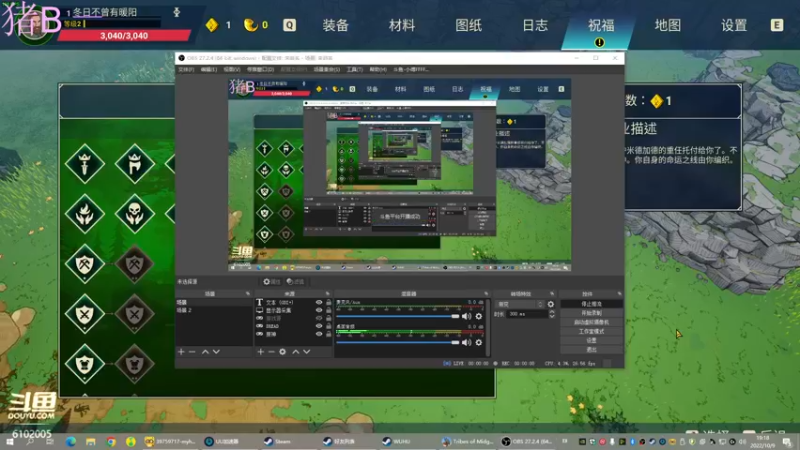Viewport: 800px width, 450px height.
Task: Click 工作室模式 button in OBS
Action: (591, 331)
